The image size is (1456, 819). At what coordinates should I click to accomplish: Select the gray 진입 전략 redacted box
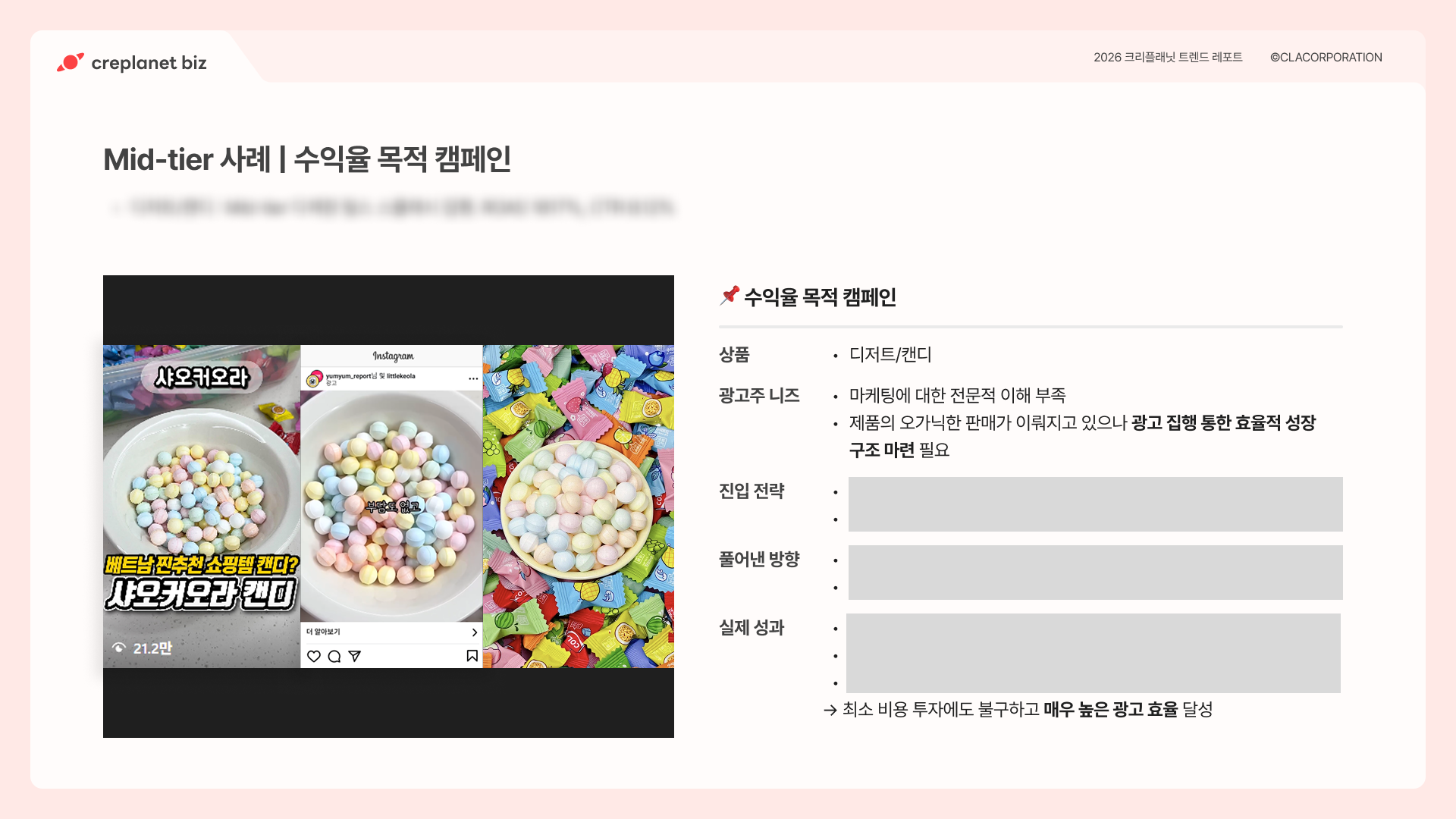click(1095, 504)
